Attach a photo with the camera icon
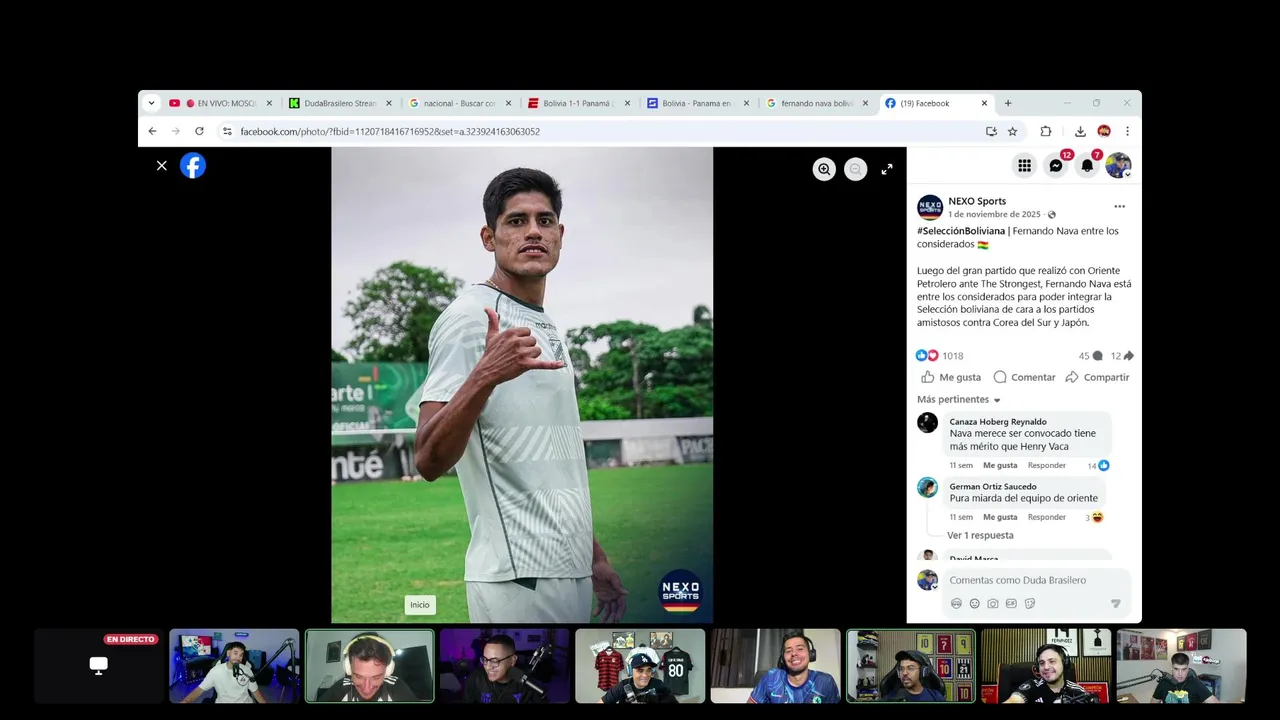The image size is (1280, 720). pyautogui.click(x=993, y=604)
